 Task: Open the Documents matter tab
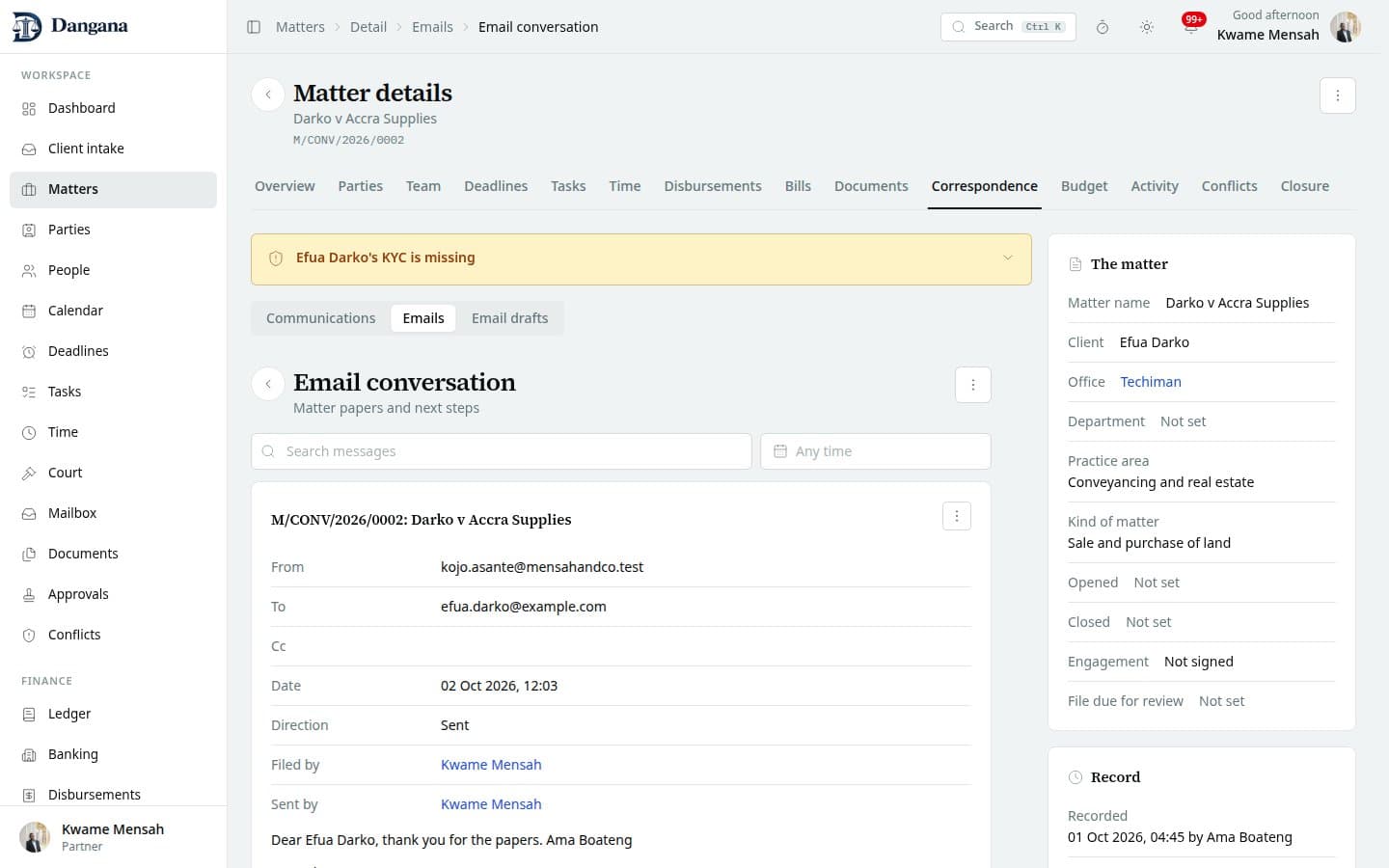[871, 186]
